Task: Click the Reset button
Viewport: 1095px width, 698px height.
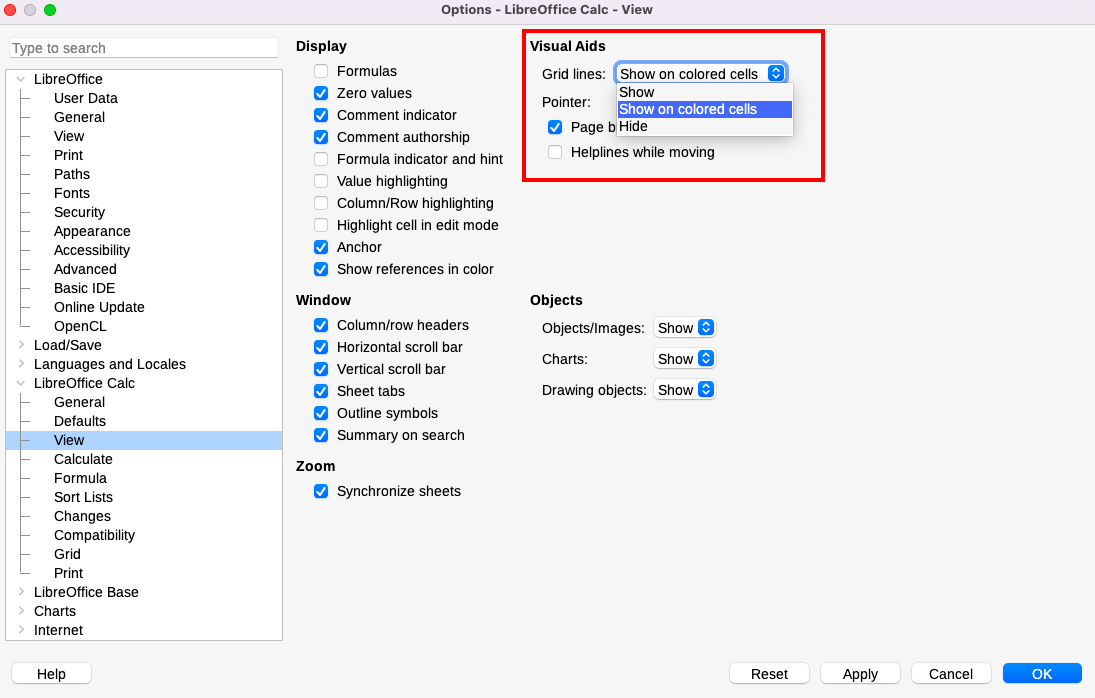Action: [769, 674]
